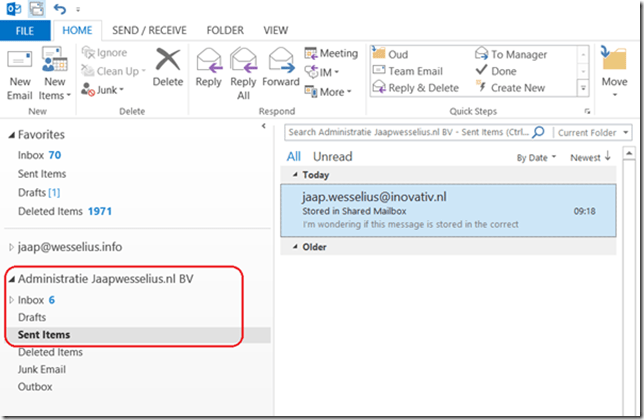Viewport: 644px width, 420px height.
Task: Select the Team Email quick step
Action: tap(415, 71)
